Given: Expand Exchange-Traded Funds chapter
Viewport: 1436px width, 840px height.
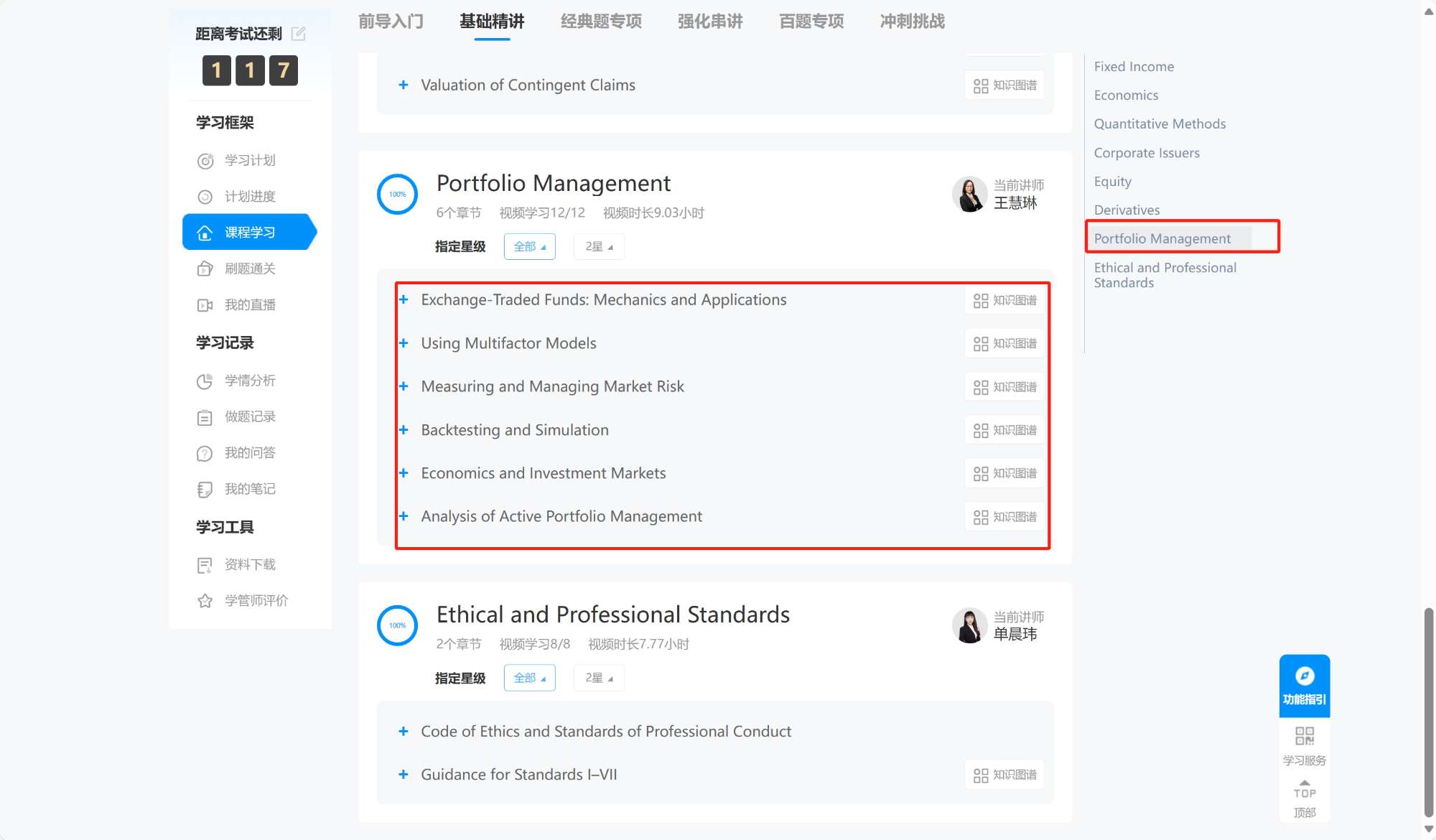Looking at the screenshot, I should point(404,300).
